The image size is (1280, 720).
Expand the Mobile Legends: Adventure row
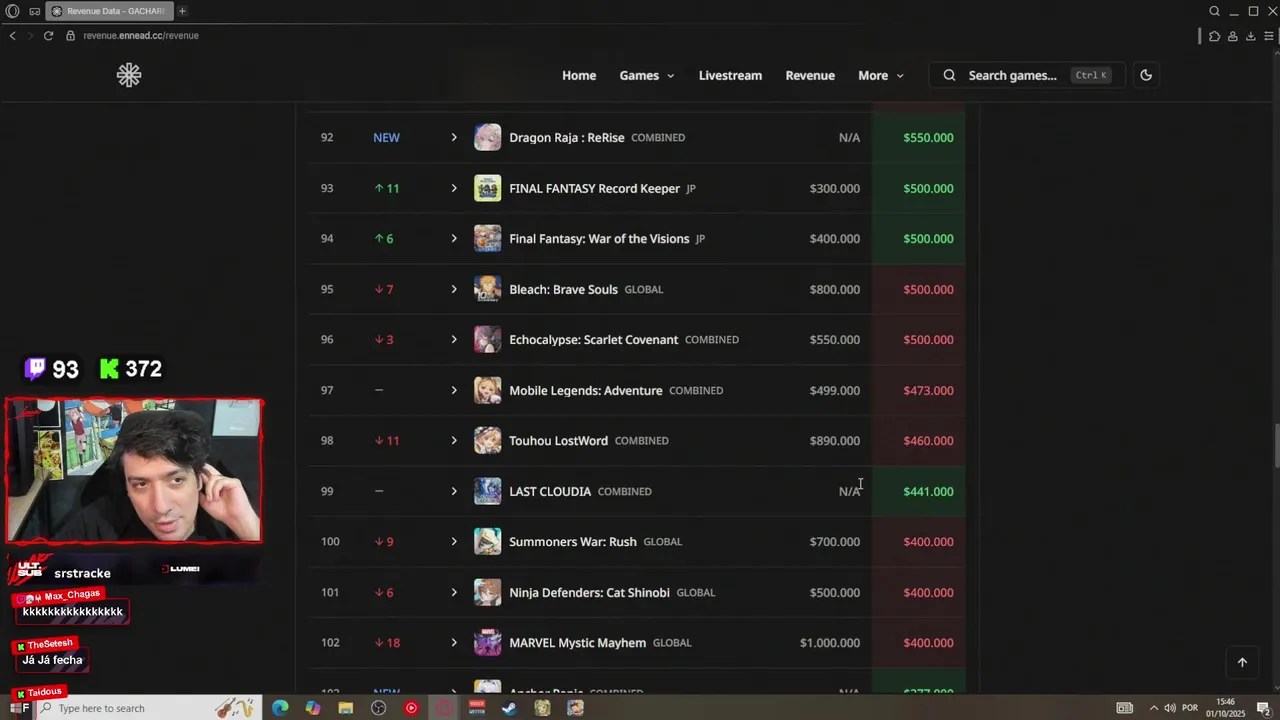point(454,390)
